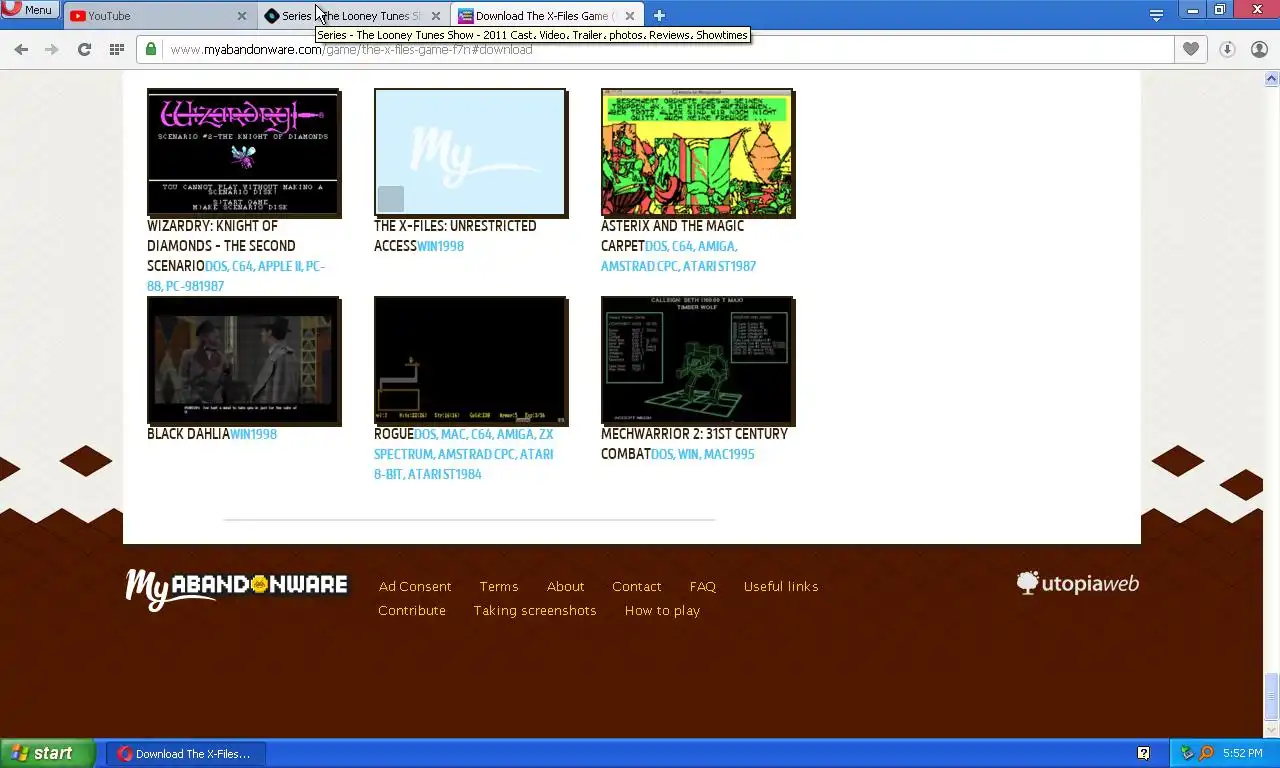Open Asterix and the Magic Carpet thumbnail

tap(697, 152)
